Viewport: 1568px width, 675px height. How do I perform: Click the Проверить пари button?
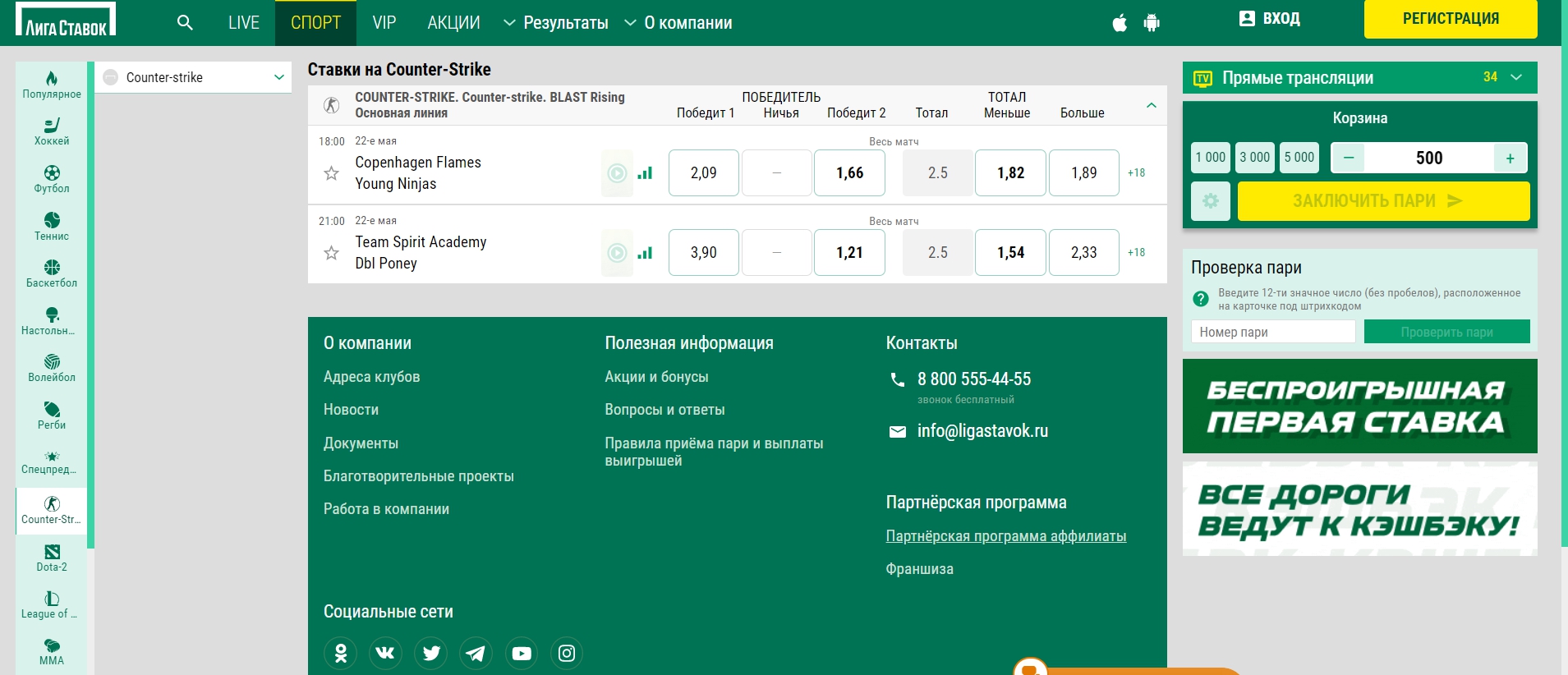coord(1446,332)
